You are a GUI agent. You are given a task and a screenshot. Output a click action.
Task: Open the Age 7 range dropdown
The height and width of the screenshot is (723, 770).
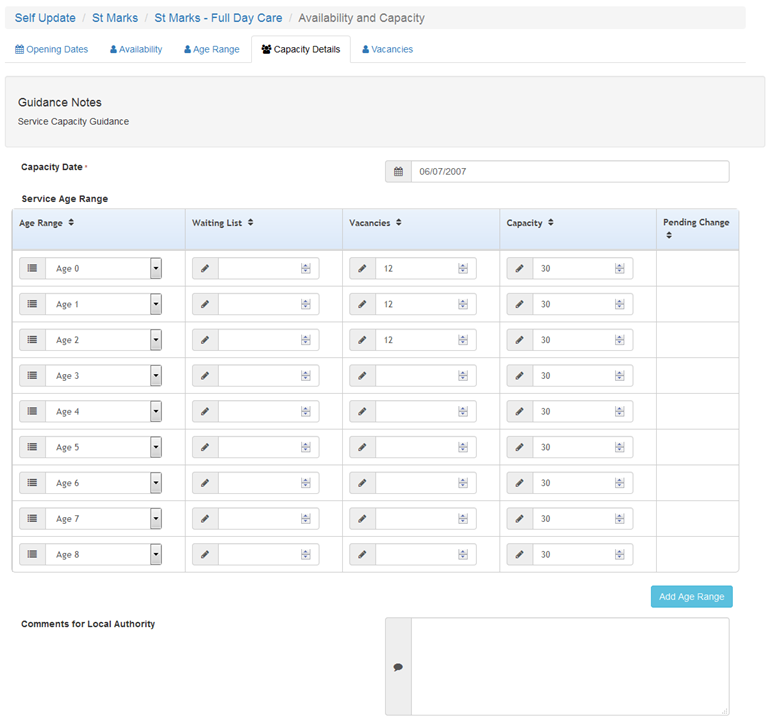(x=156, y=519)
